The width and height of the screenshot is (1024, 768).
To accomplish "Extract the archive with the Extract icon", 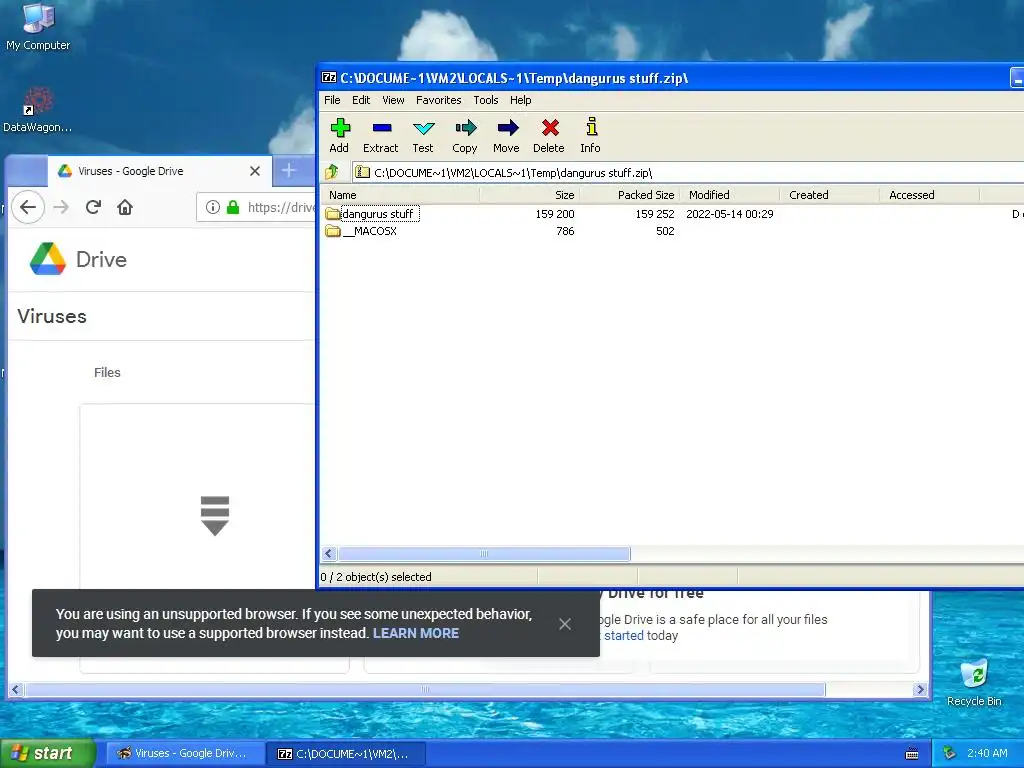I will click(x=381, y=136).
